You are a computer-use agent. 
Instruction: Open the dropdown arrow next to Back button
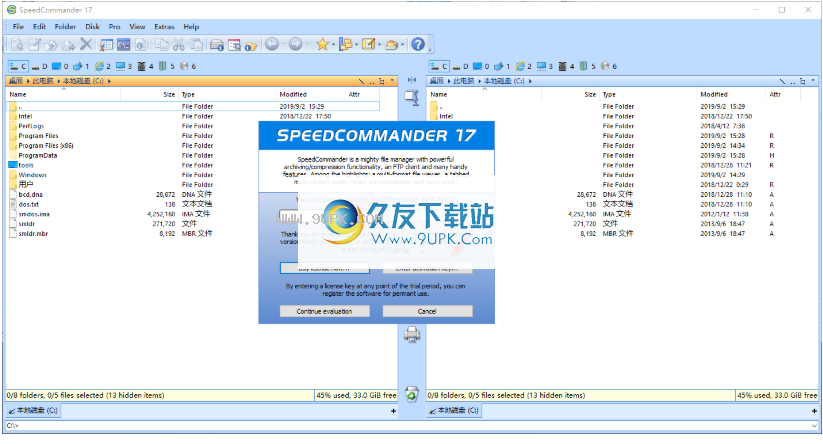coord(283,45)
